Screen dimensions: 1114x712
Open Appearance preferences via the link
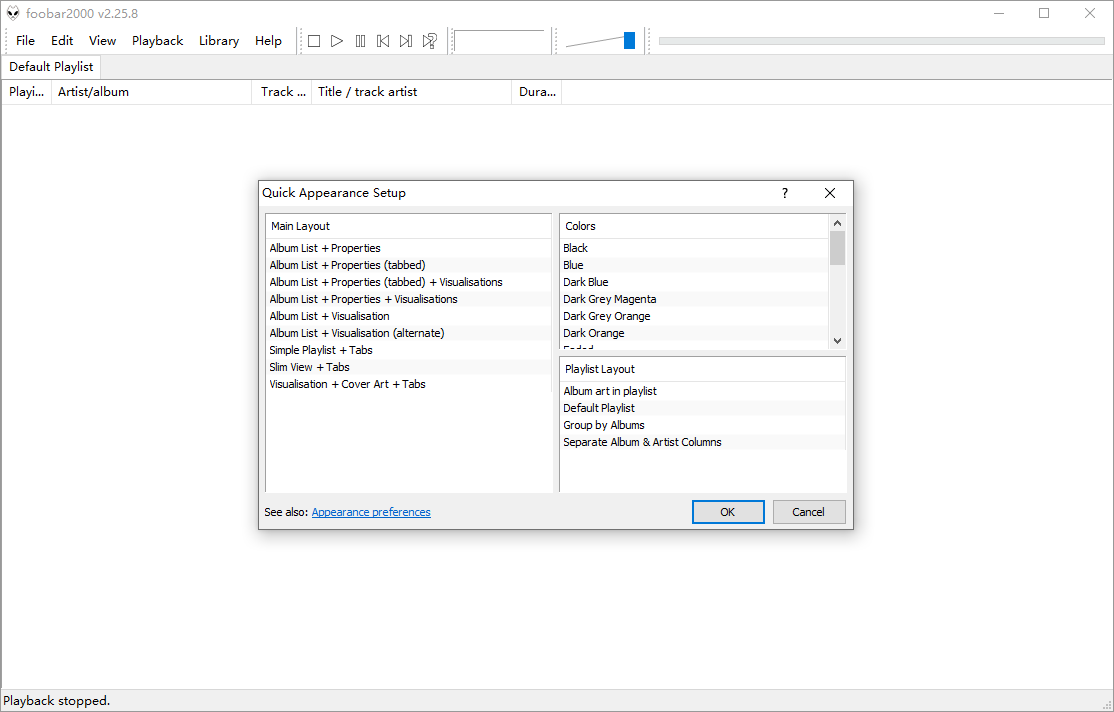tap(371, 511)
